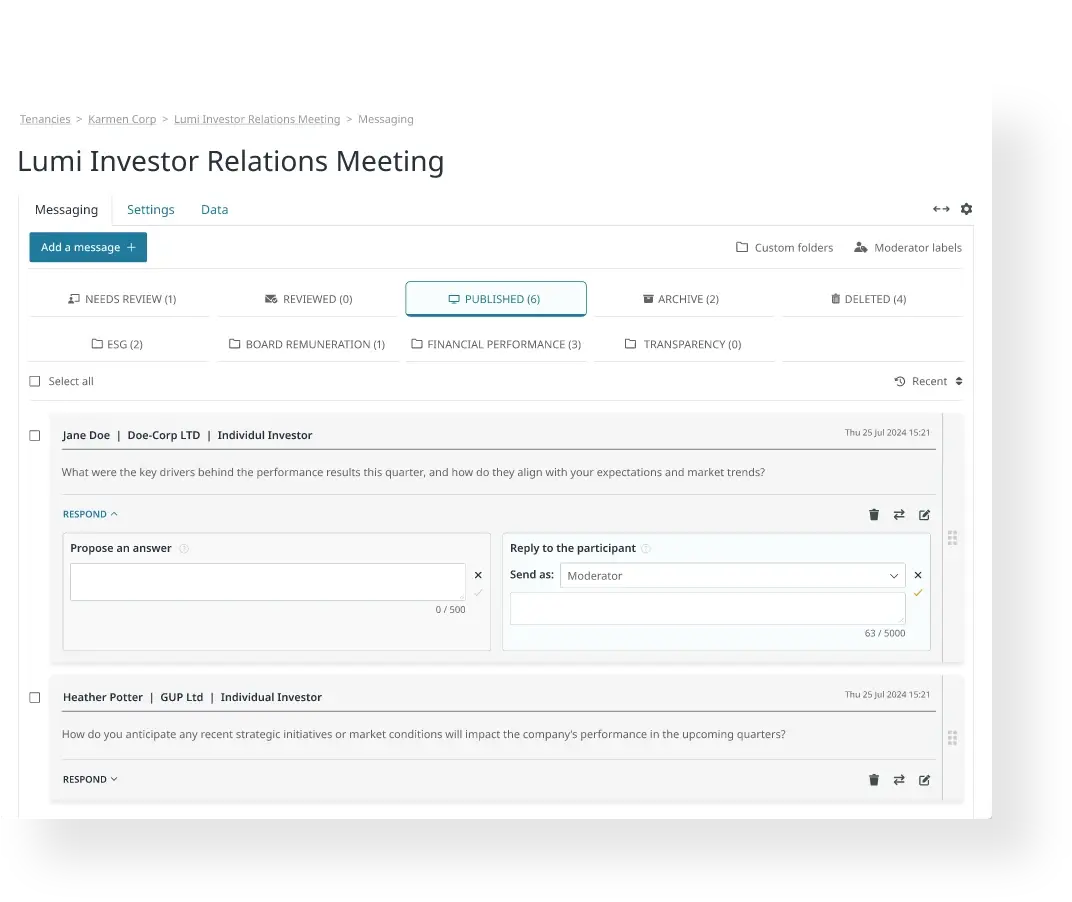This screenshot has height=902, width=1072.
Task: Open the Karmen Corp breadcrumb link
Action: tap(122, 118)
